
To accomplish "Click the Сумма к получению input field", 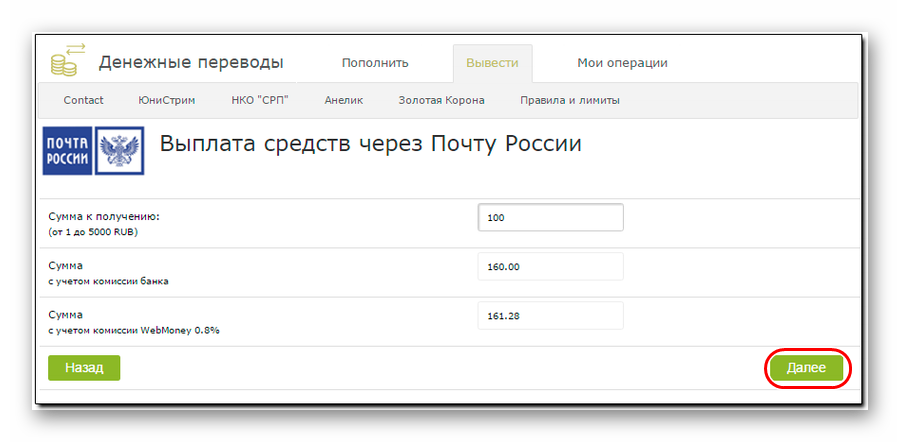I will pyautogui.click(x=550, y=218).
